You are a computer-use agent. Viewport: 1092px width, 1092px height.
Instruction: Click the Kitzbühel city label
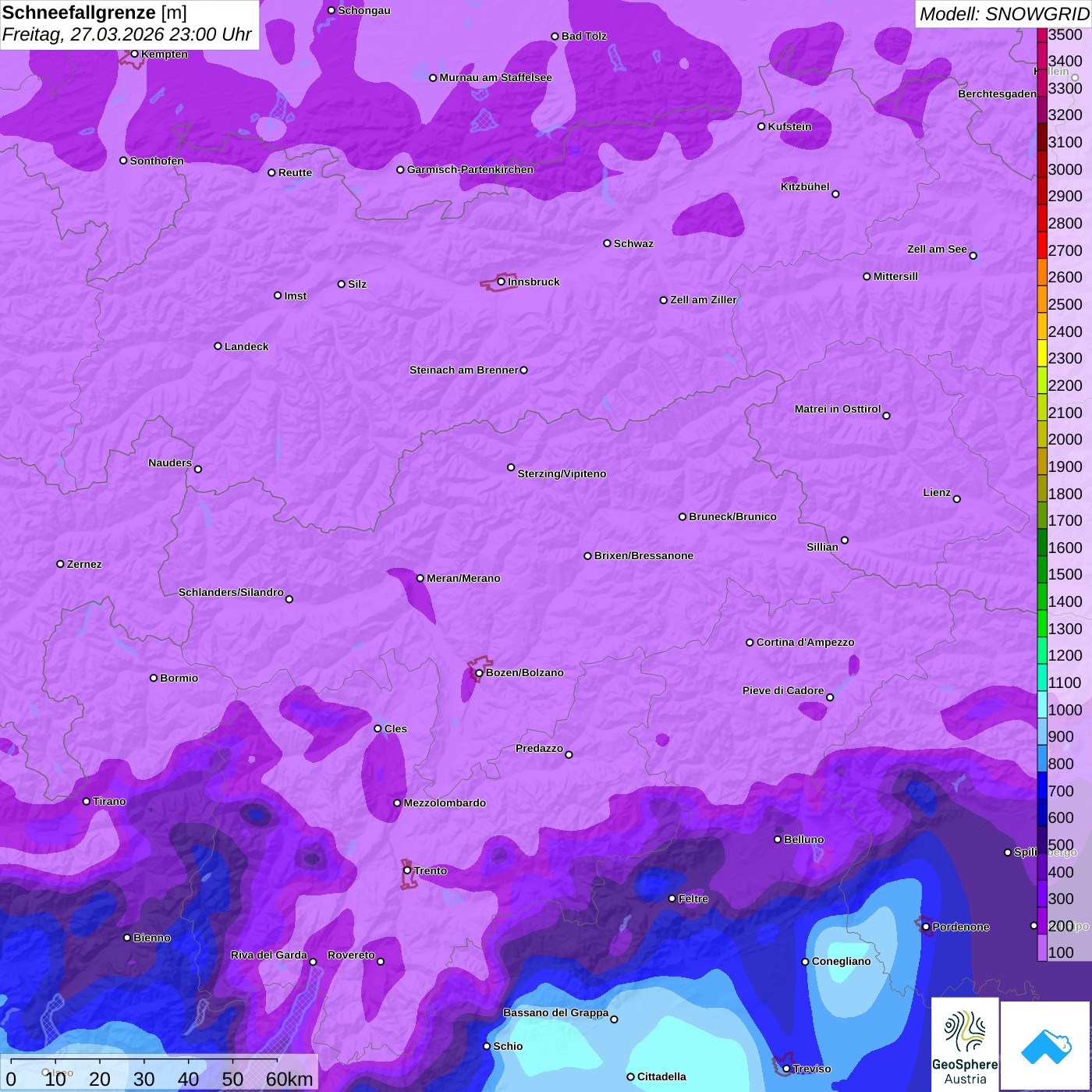click(805, 186)
